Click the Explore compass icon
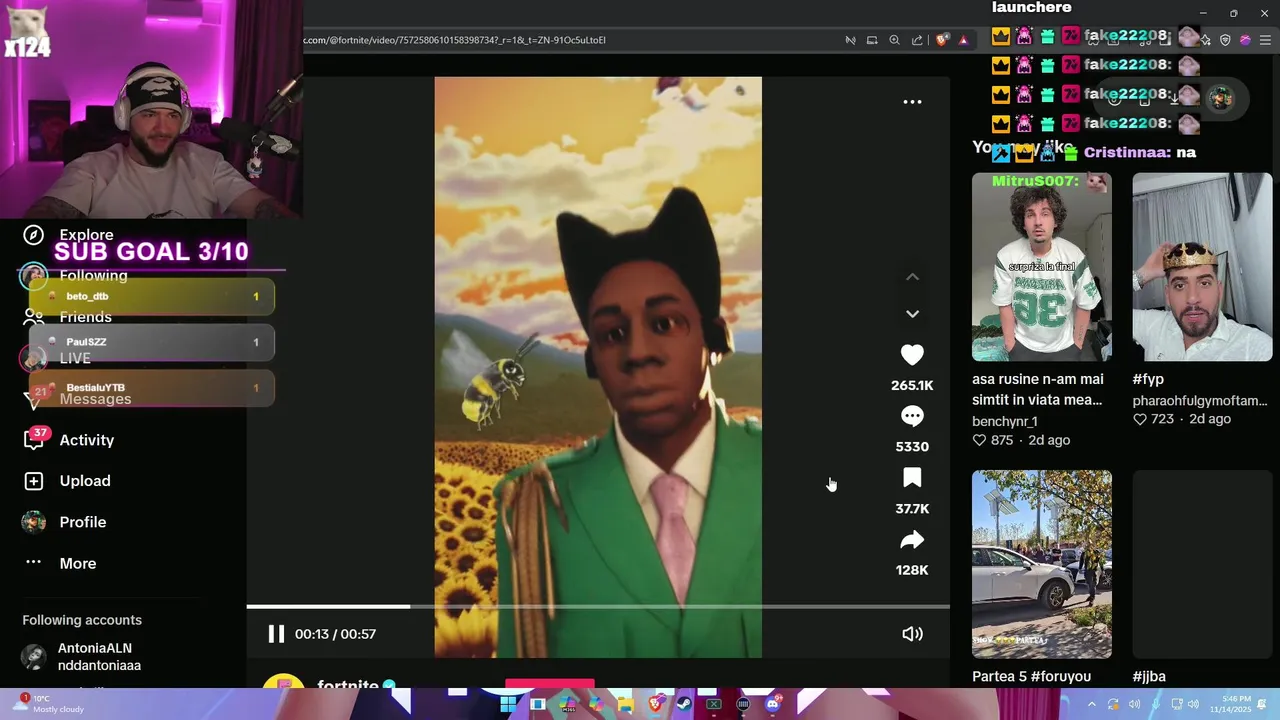The image size is (1280, 720). (34, 235)
